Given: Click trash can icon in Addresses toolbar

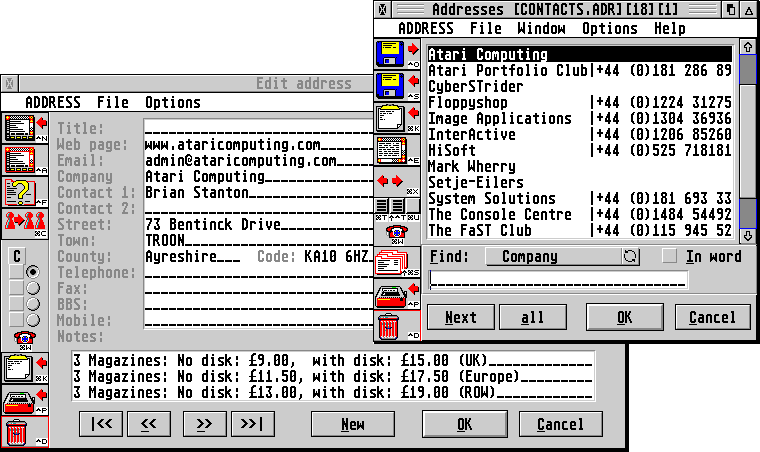Looking at the screenshot, I should point(397,326).
